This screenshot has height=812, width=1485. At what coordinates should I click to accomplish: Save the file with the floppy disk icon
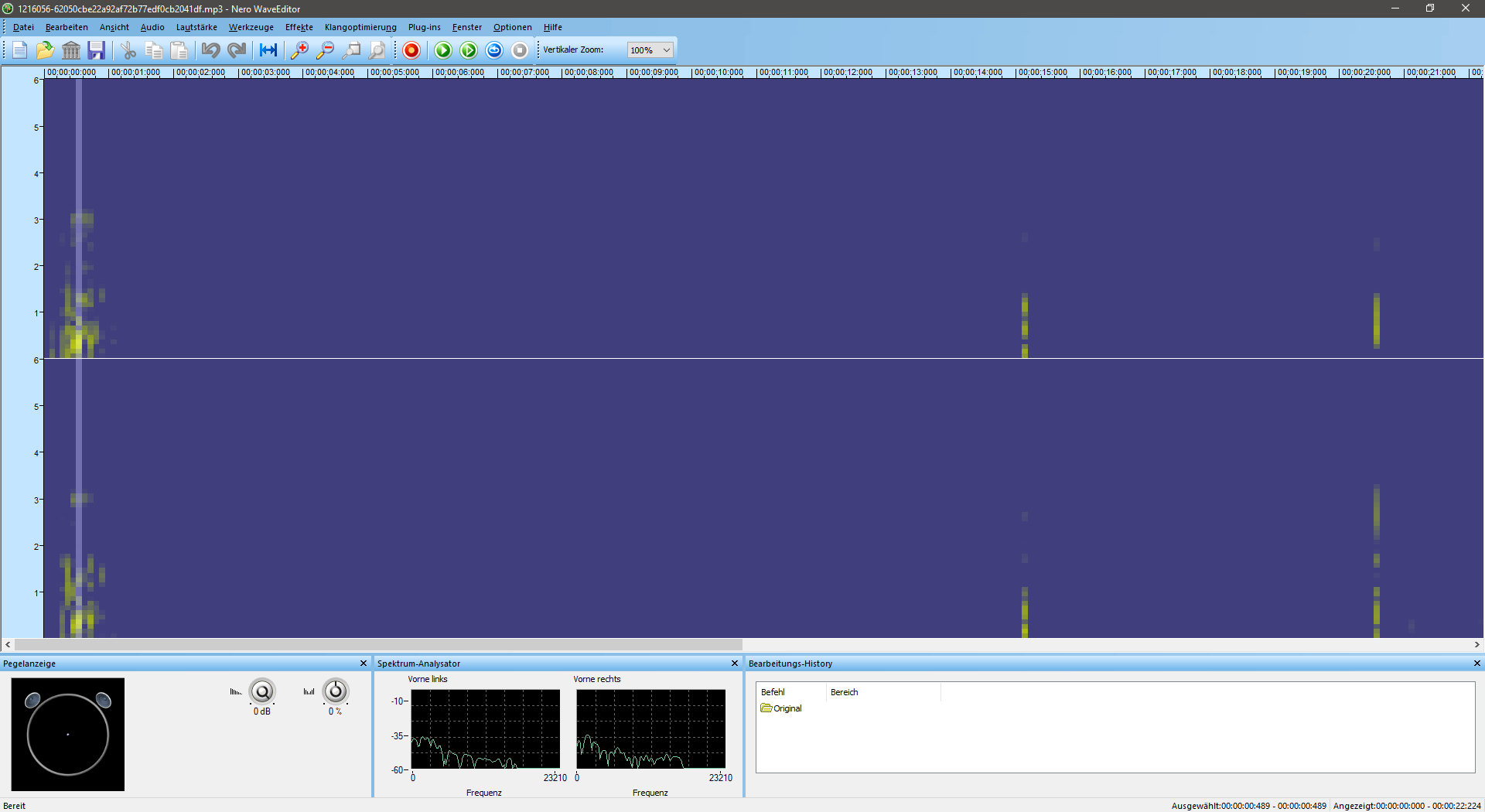click(x=97, y=50)
